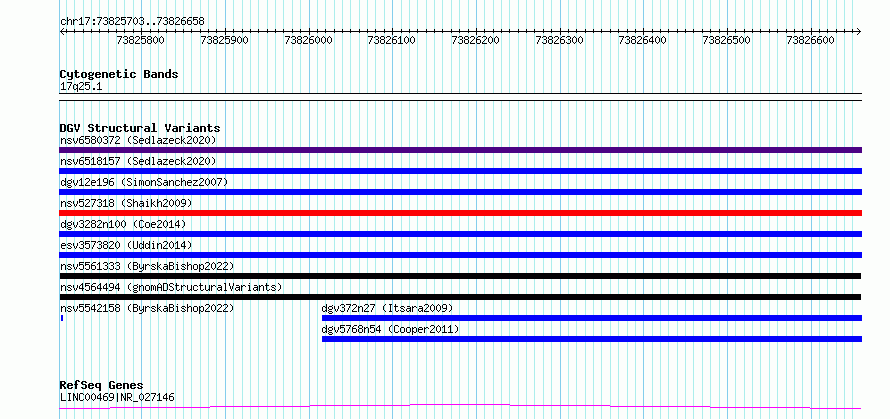
Task: Select the tiny blue nsv5542158 variant mark
Action: coord(61,318)
